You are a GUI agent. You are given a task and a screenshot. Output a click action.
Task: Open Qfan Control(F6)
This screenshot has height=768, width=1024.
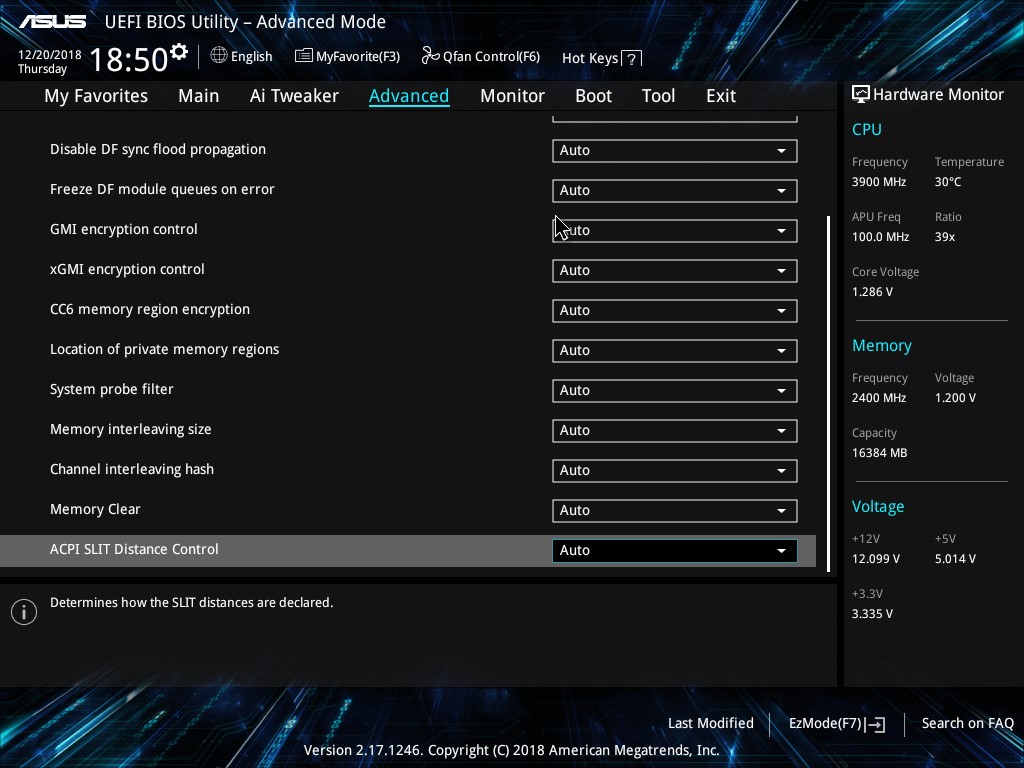coord(481,56)
